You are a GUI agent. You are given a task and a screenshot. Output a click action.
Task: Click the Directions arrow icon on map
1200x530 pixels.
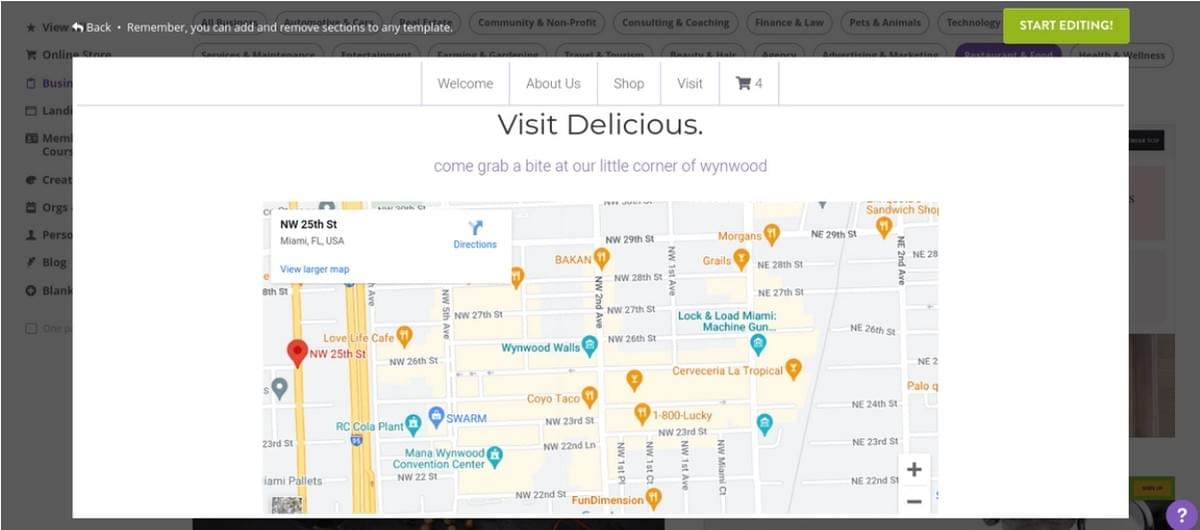[475, 228]
